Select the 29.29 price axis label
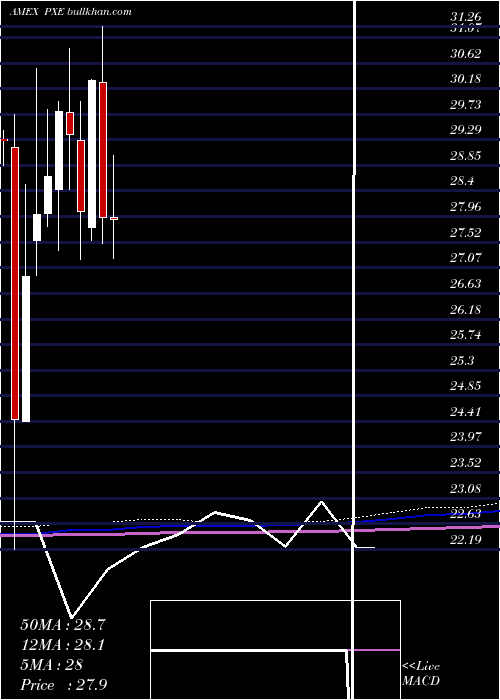The height and width of the screenshot is (700, 500). [466, 130]
